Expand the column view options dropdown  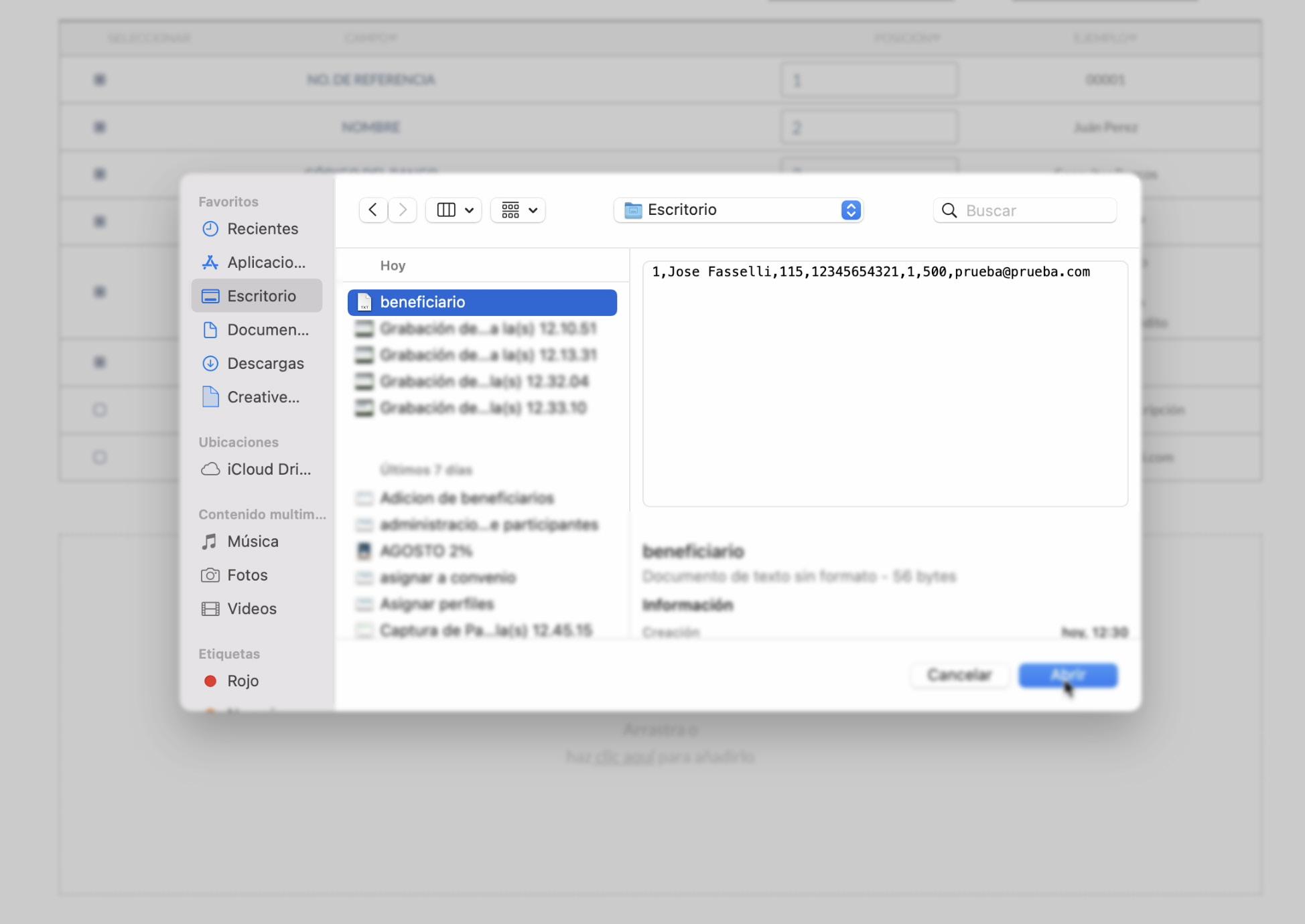454,210
